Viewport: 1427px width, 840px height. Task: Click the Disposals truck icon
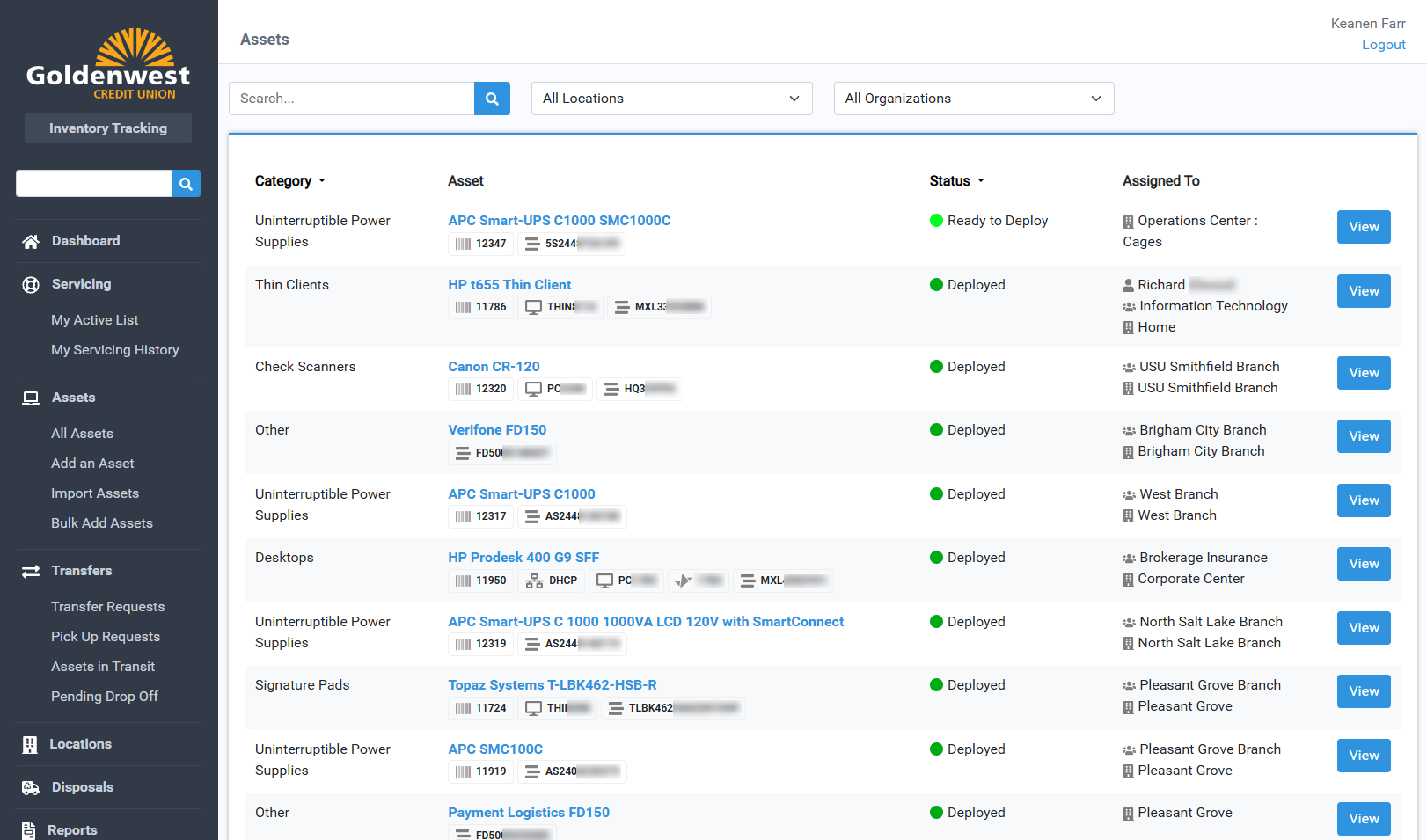click(31, 788)
